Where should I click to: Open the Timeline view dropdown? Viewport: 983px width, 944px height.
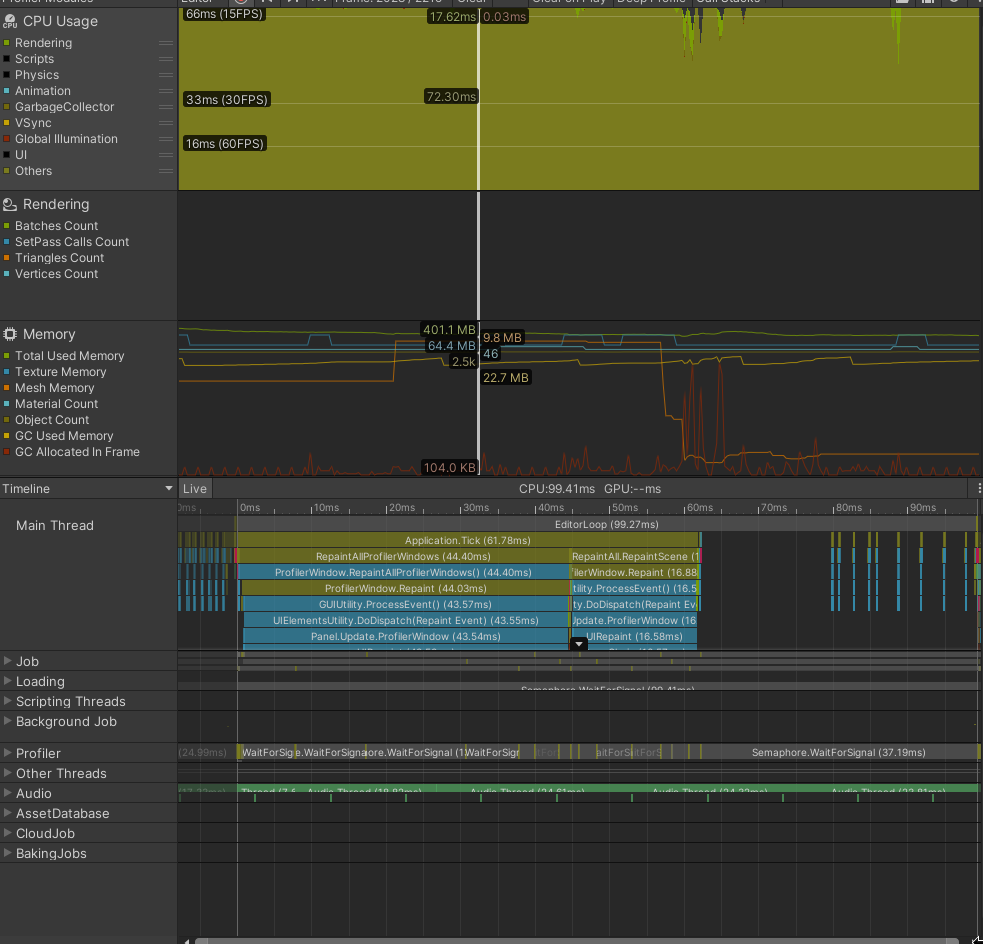click(x=88, y=489)
